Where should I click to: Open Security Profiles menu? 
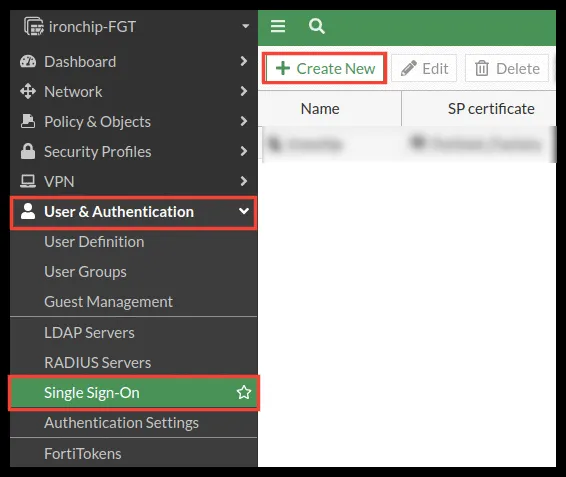coord(134,152)
